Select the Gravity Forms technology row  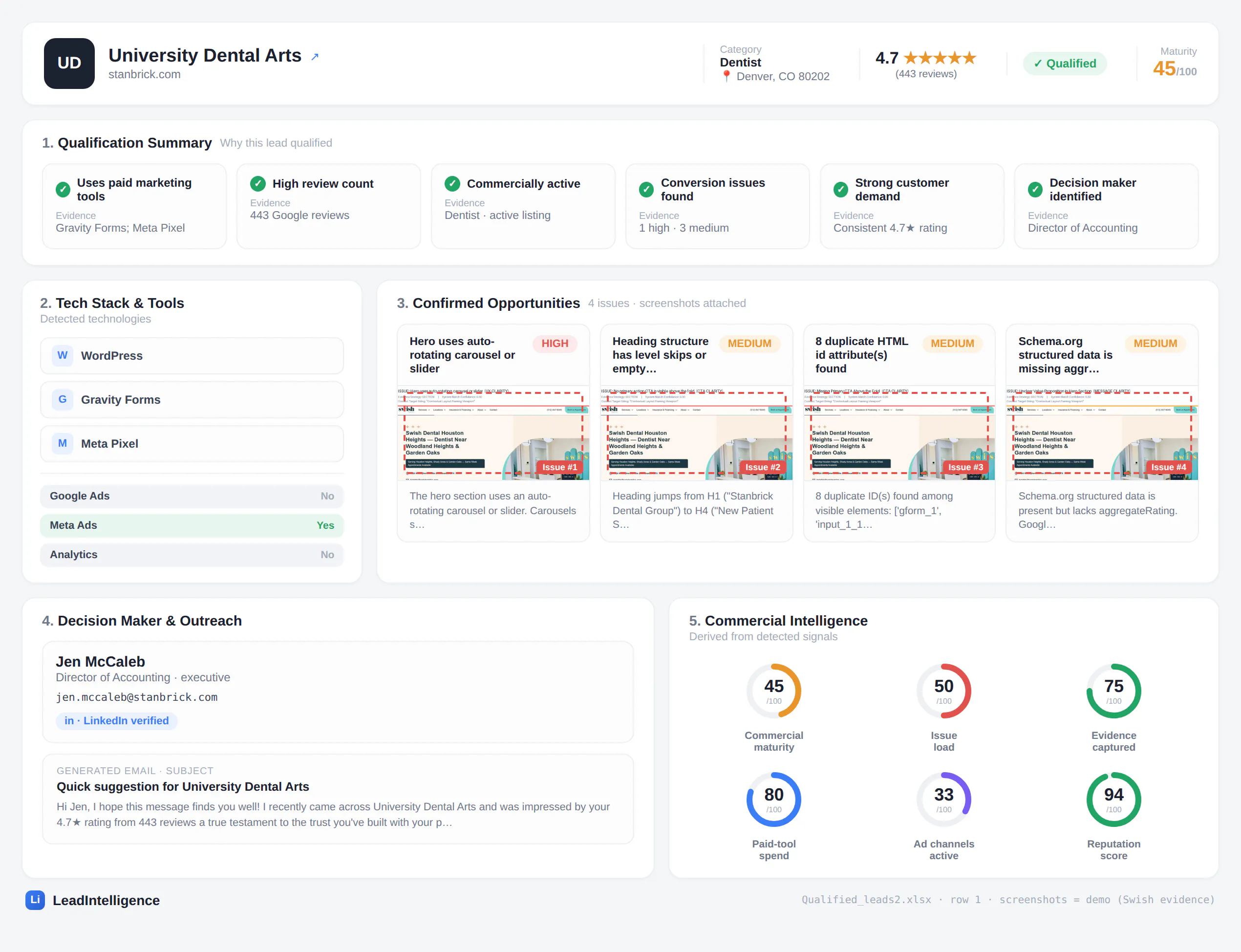(x=192, y=399)
